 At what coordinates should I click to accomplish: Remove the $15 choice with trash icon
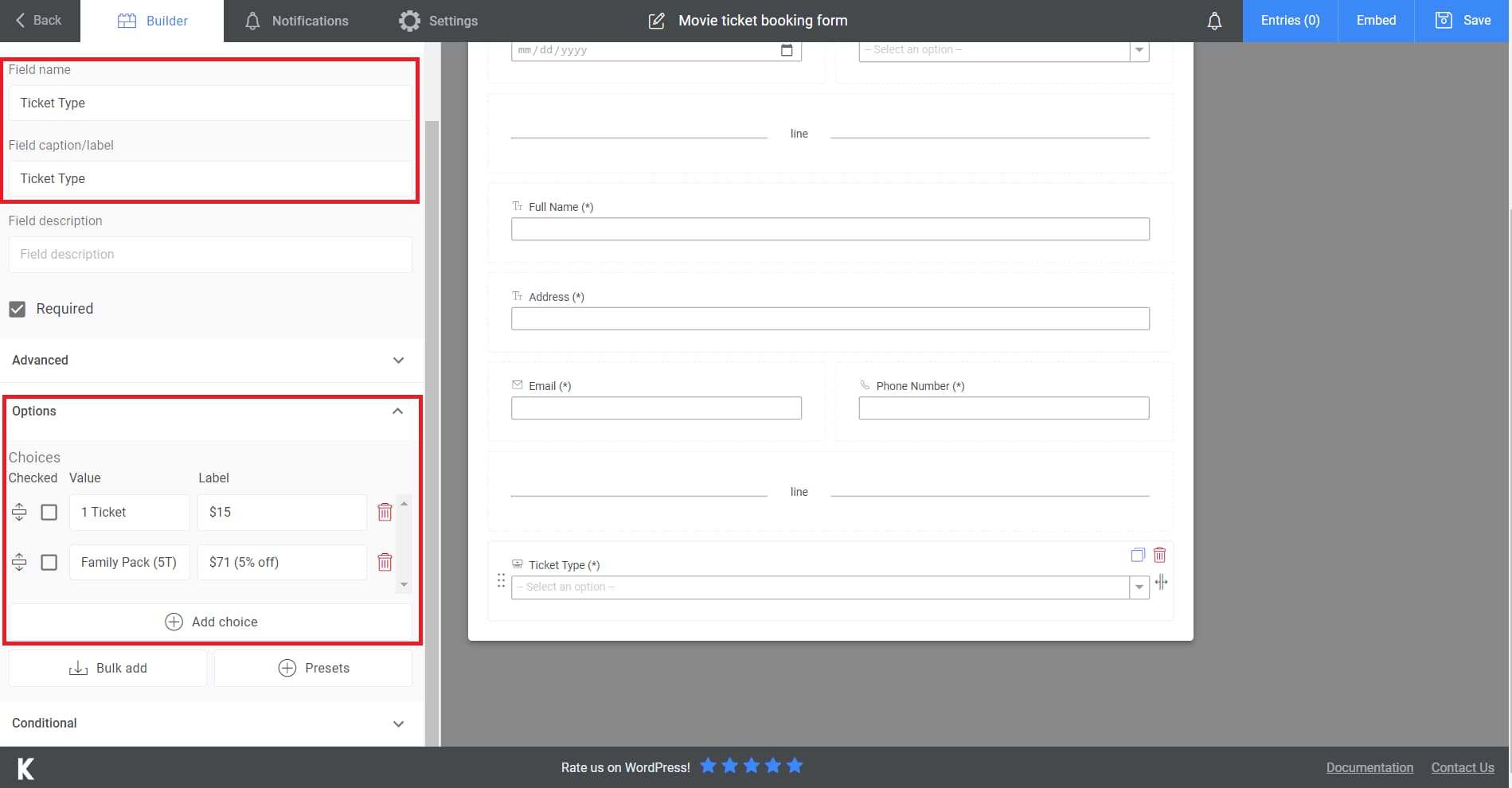(385, 512)
